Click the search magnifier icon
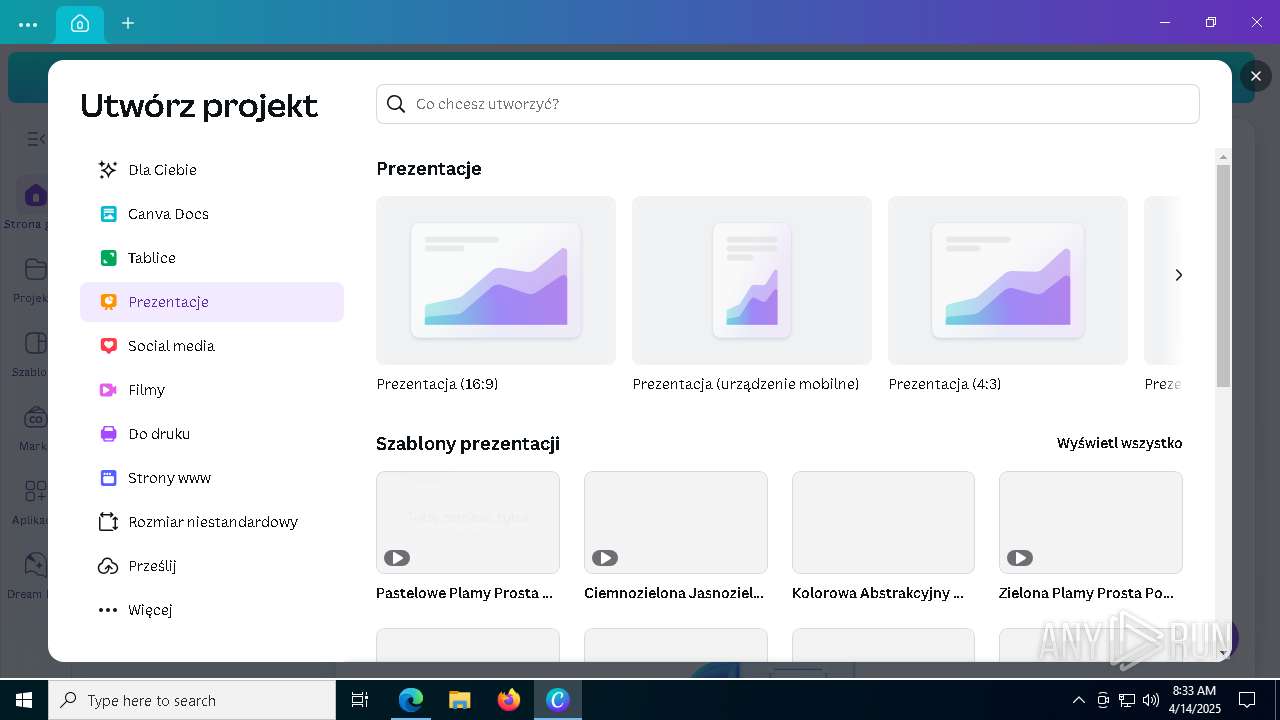 [396, 104]
